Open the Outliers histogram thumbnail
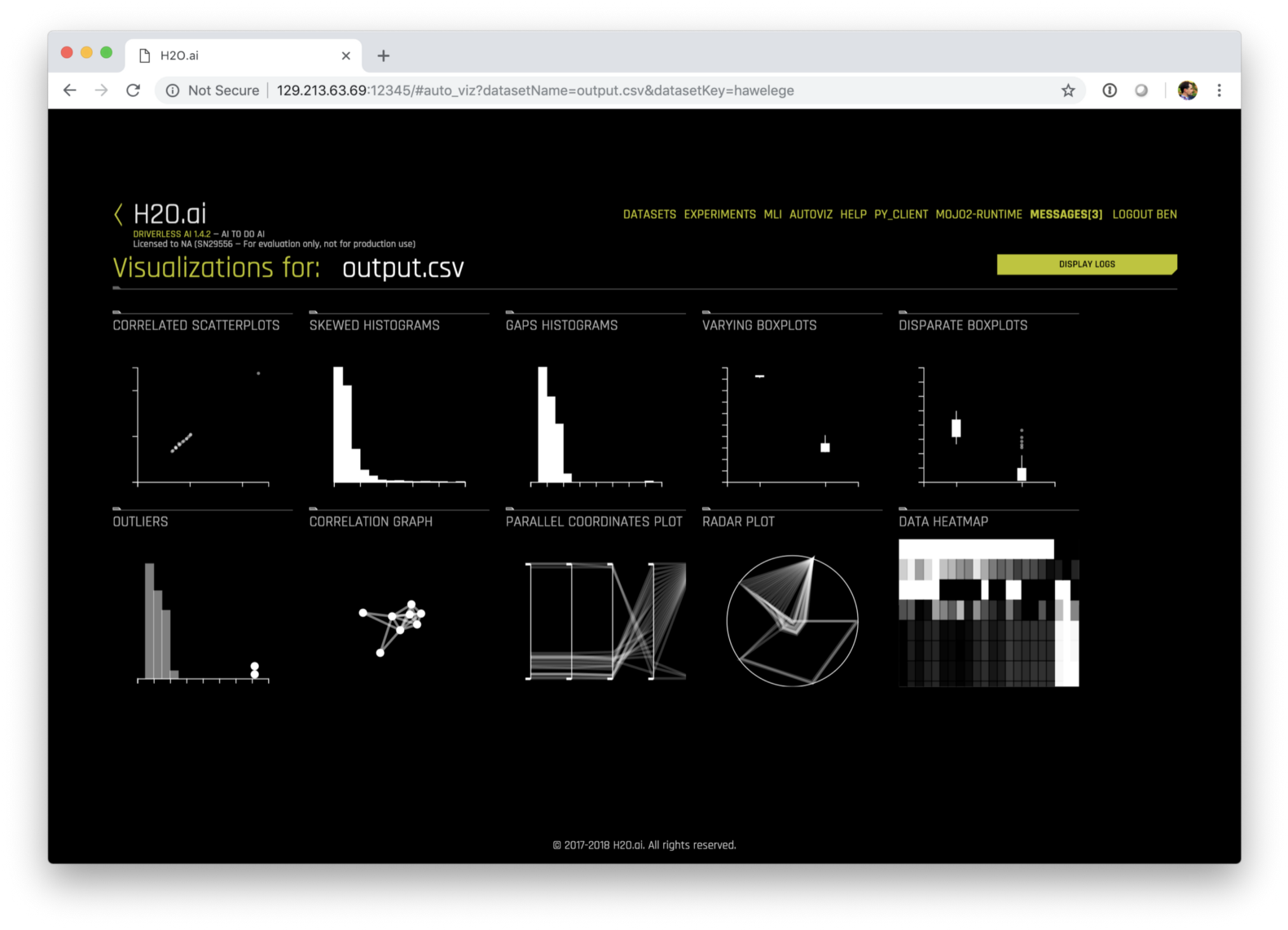 pos(202,623)
